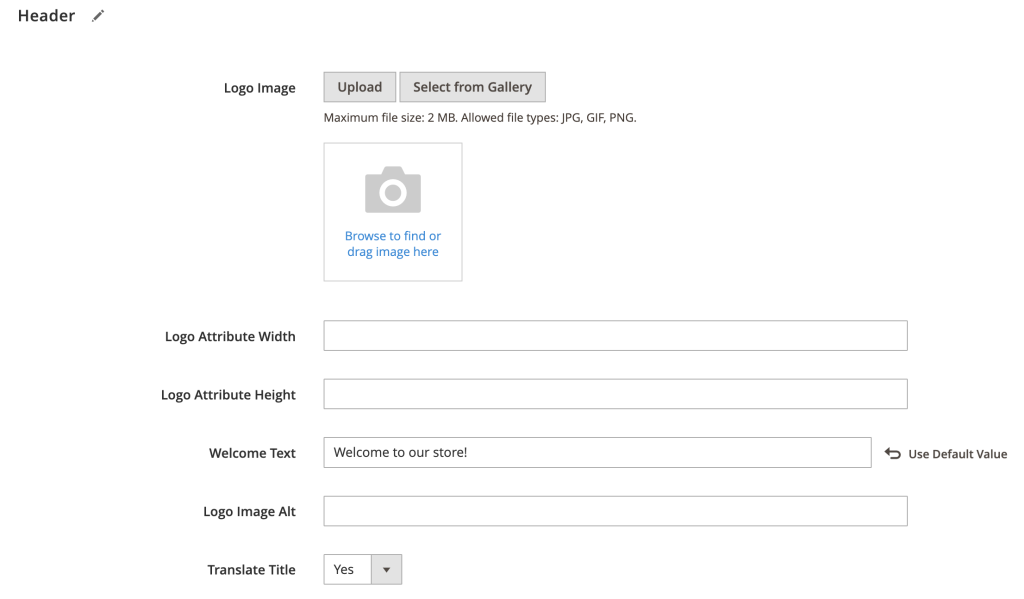1024x599 pixels.
Task: Select the Yes value in Translate Title
Action: click(345, 569)
